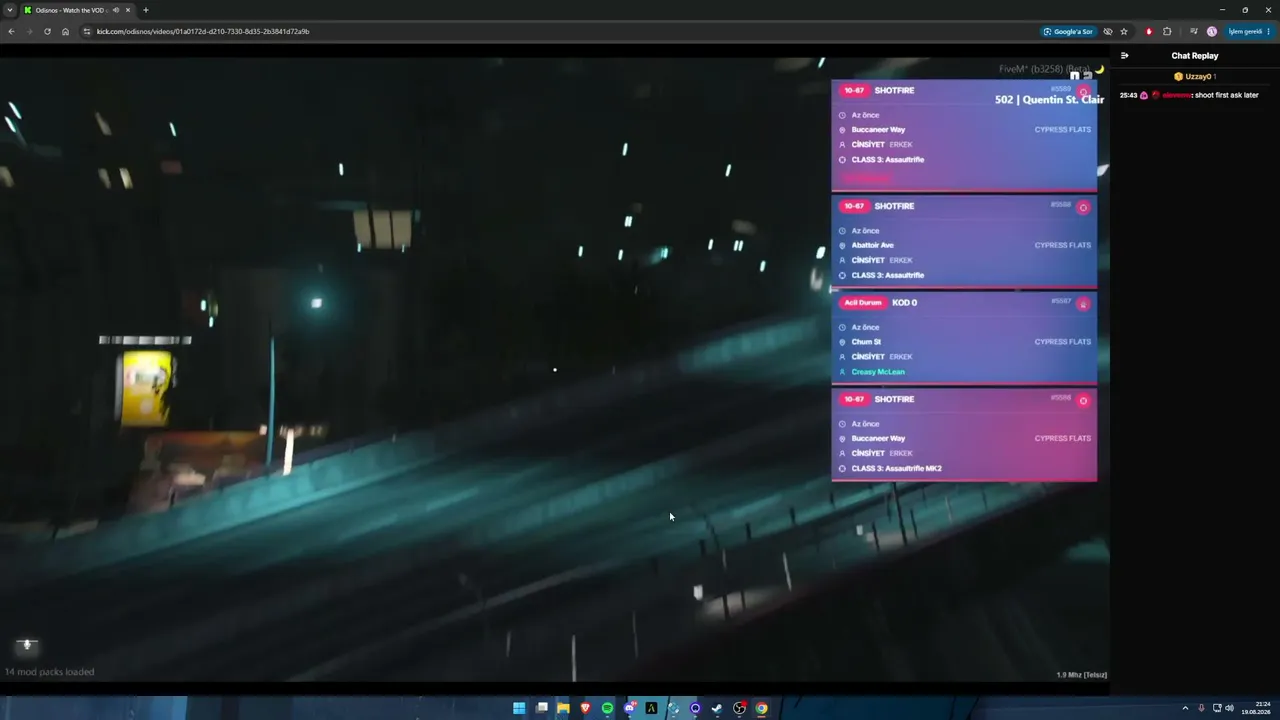Open Uzzay0 gifter badge in chat
This screenshot has width=1280, height=720.
(1178, 76)
